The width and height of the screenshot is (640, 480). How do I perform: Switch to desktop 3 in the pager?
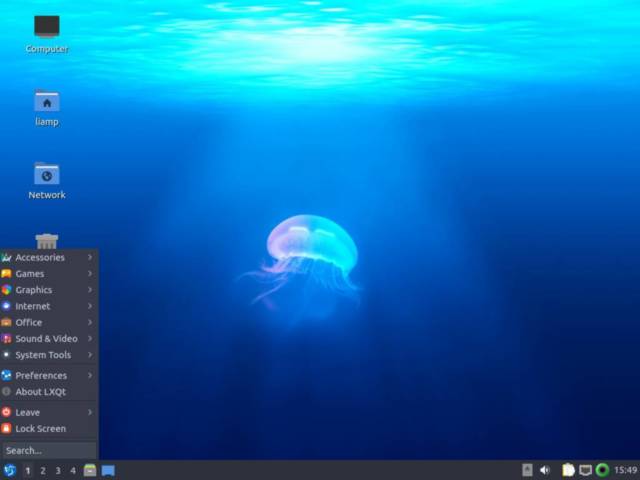pos(58,471)
